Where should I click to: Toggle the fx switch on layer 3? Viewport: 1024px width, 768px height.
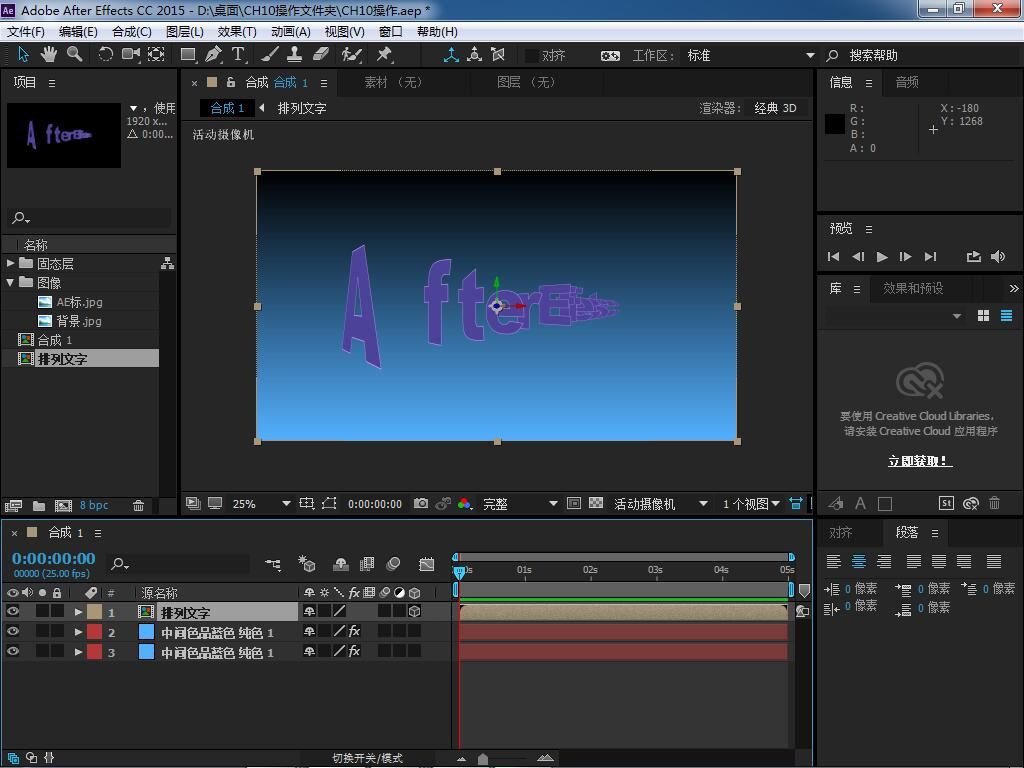(354, 651)
